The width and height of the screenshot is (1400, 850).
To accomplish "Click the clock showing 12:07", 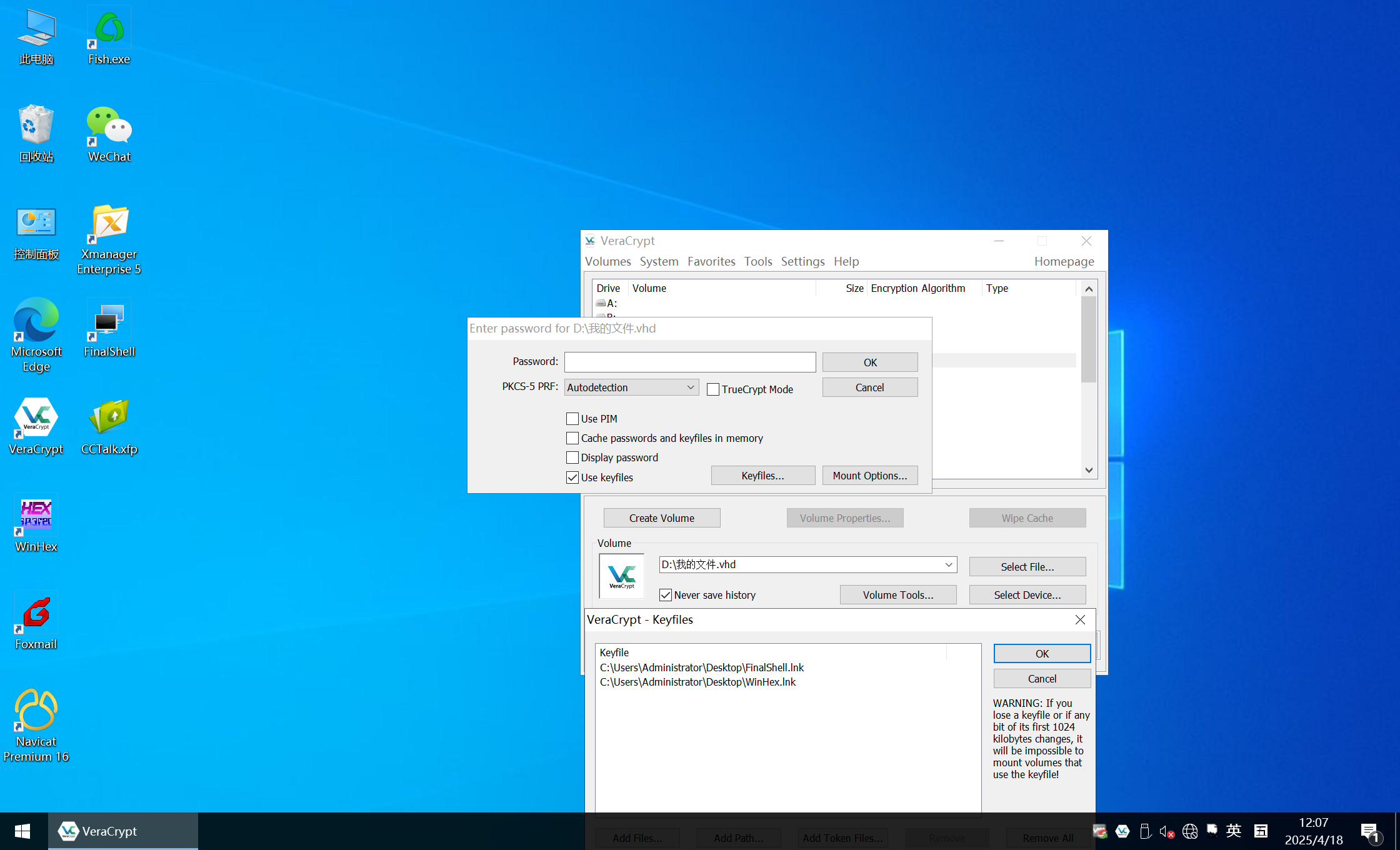I will tap(1313, 822).
